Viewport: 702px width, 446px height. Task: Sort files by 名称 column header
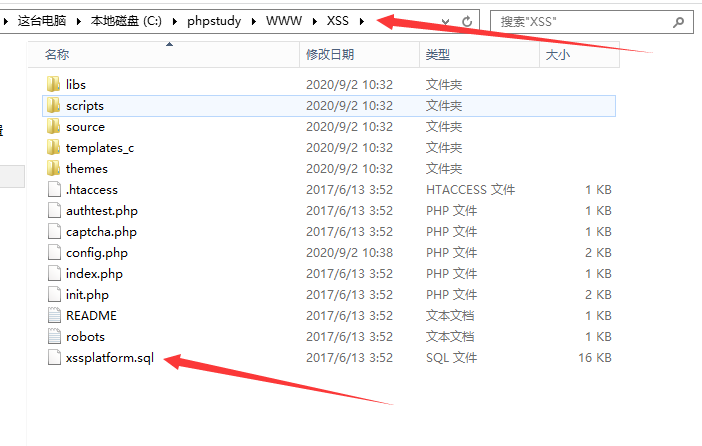pos(58,56)
